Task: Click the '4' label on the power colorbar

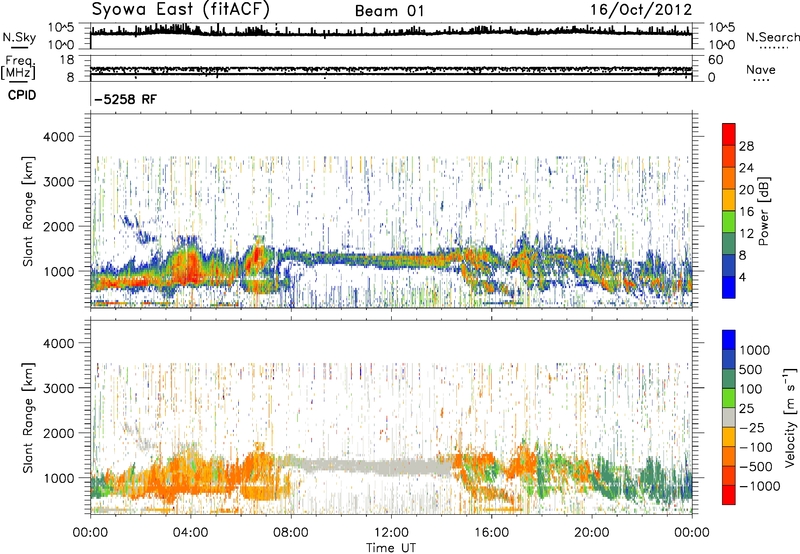Action: (x=742, y=278)
